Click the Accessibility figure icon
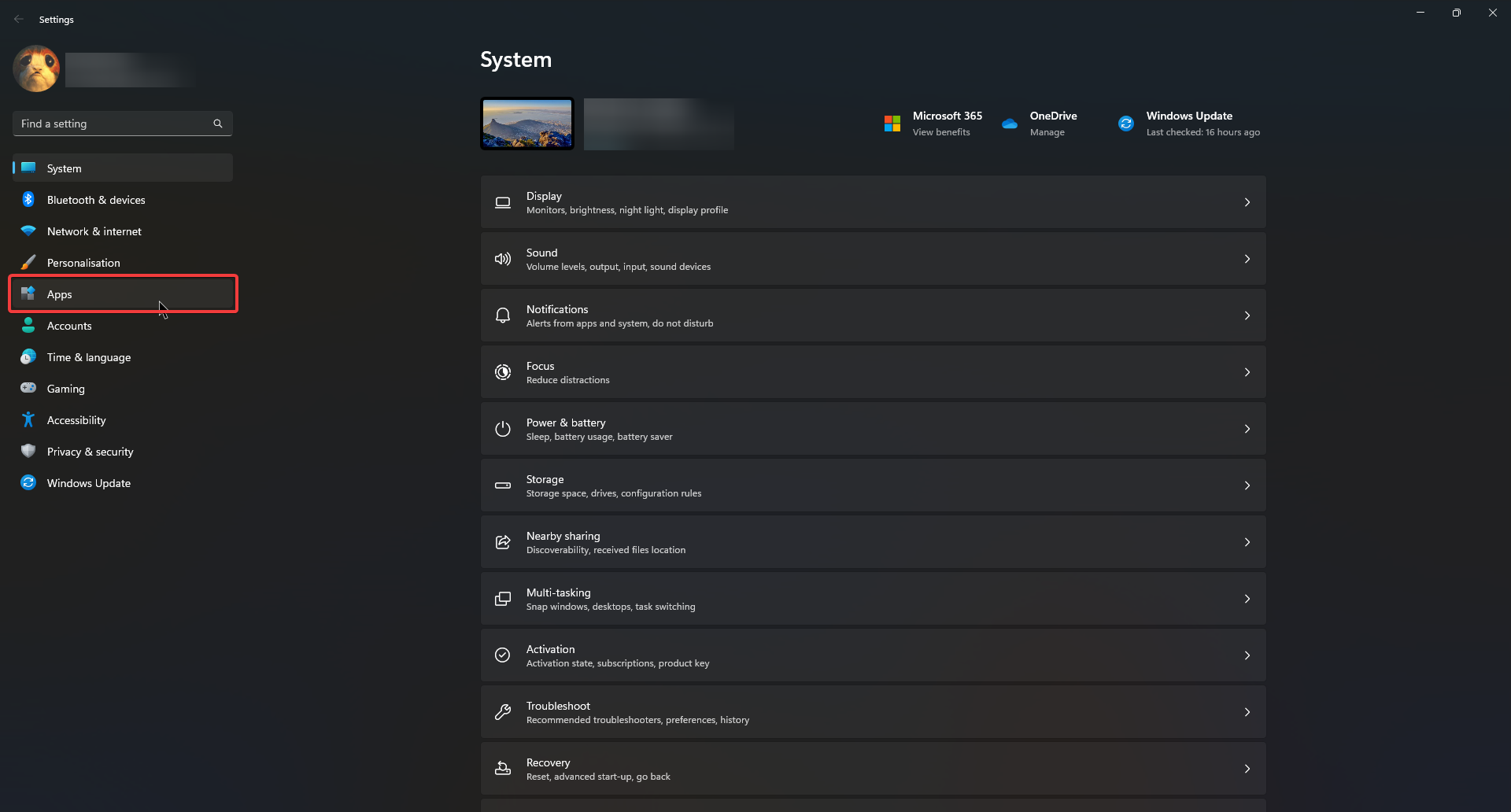 (x=28, y=420)
